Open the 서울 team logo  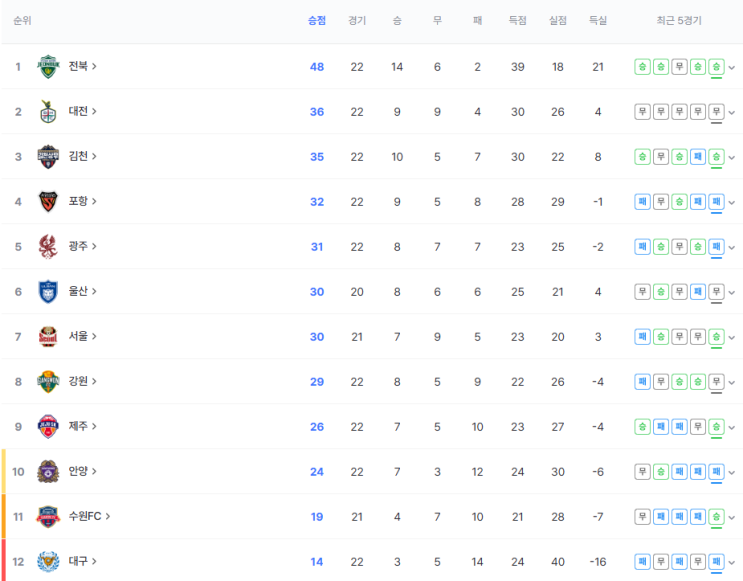pos(48,336)
